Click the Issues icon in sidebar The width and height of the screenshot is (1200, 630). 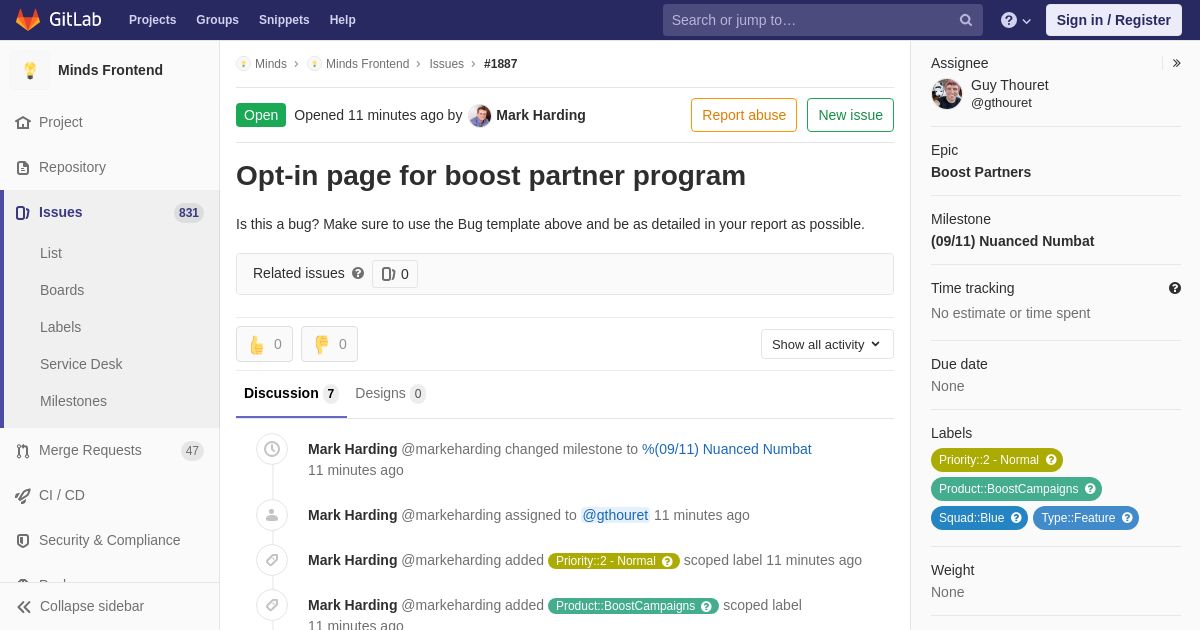coord(23,212)
